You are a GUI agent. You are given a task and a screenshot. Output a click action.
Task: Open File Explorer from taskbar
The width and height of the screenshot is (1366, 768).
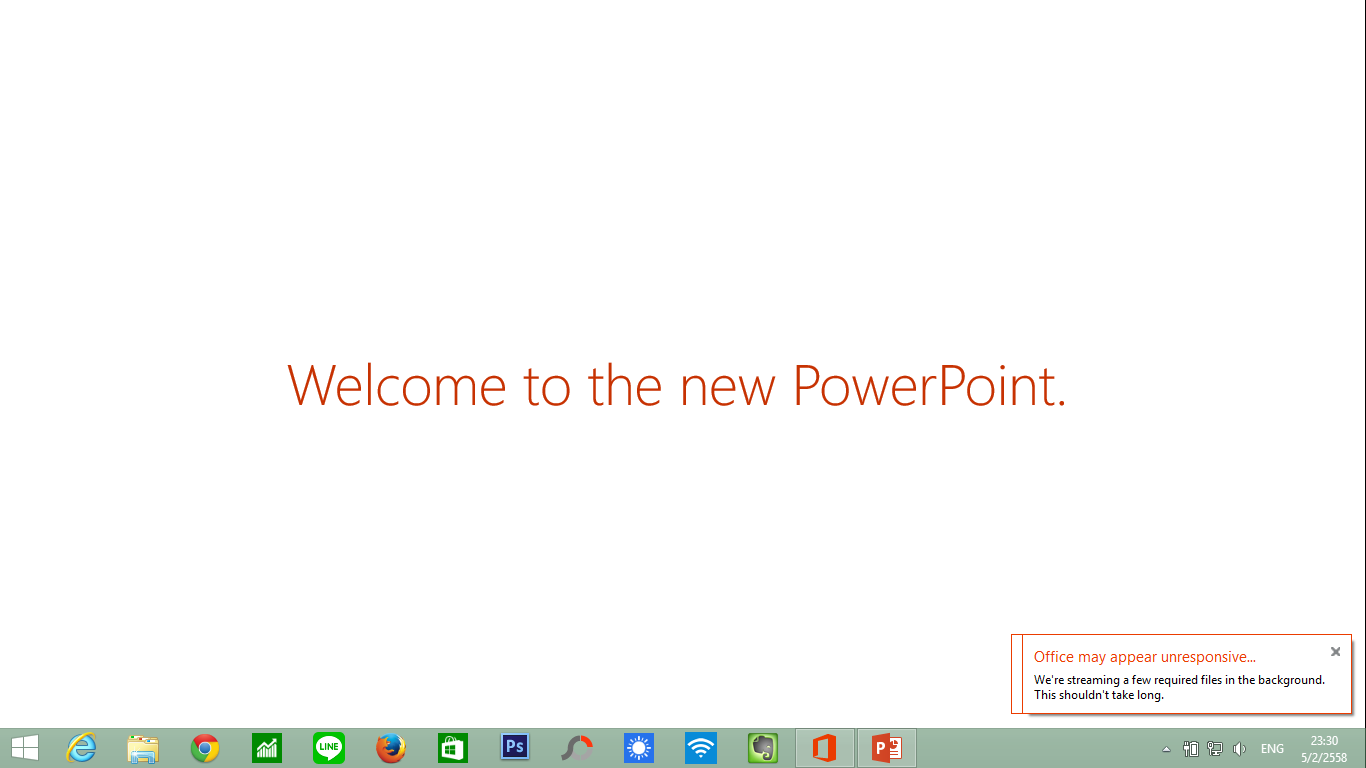pos(143,748)
